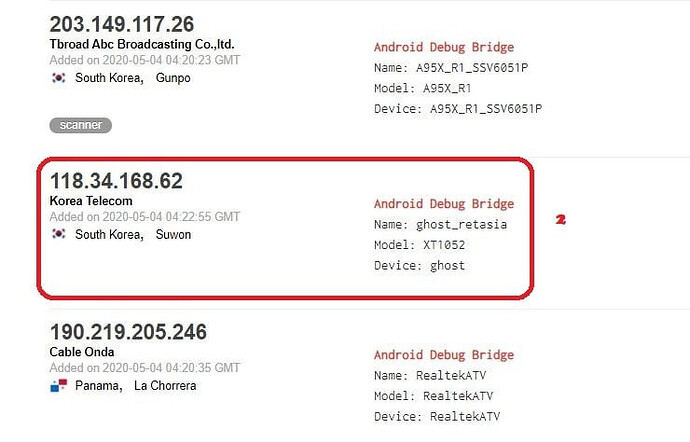Screen dimensions: 690x442
Task: Click the Korea Telecom organization name
Action: coord(91,201)
